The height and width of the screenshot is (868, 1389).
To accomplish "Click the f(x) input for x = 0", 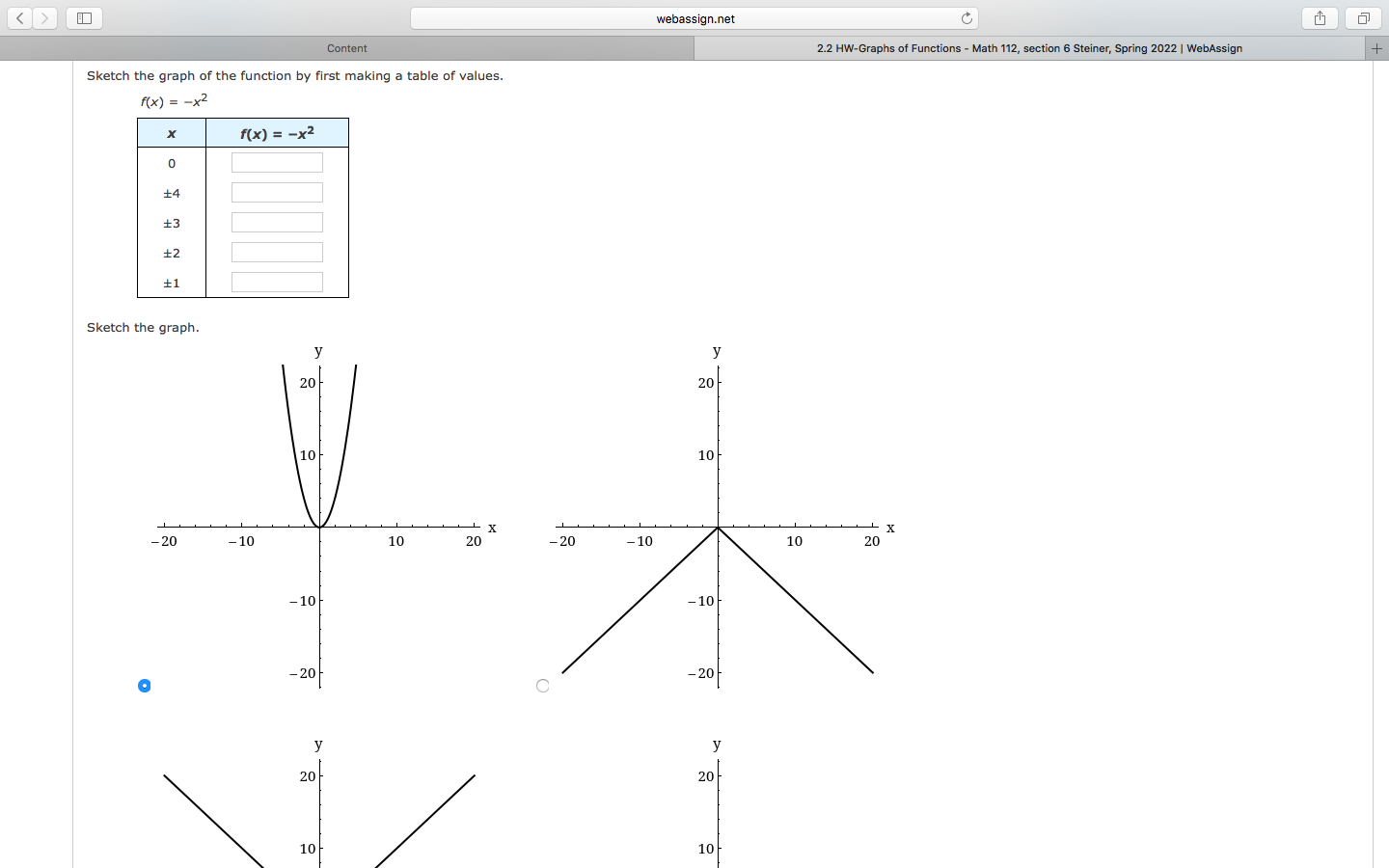I will pos(277,163).
